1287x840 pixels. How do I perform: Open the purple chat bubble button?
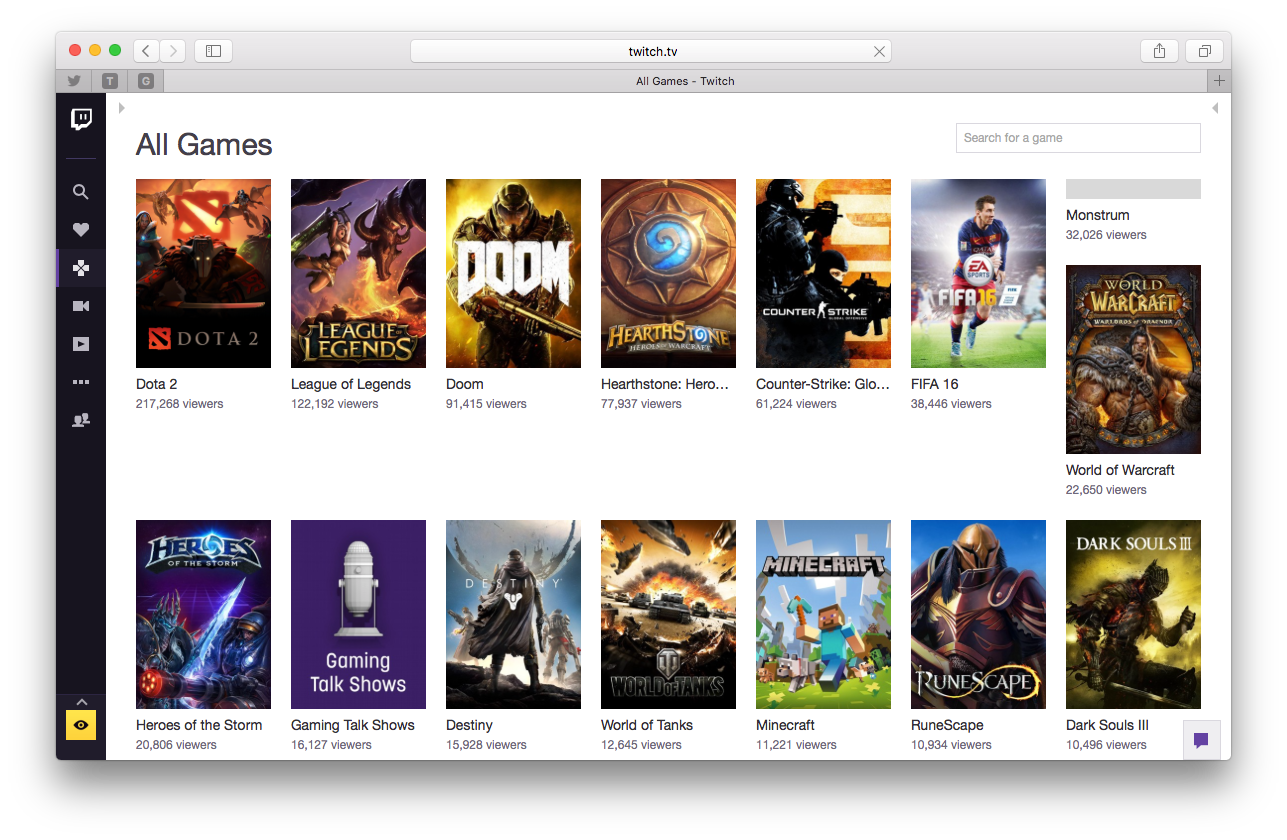[x=1202, y=740]
